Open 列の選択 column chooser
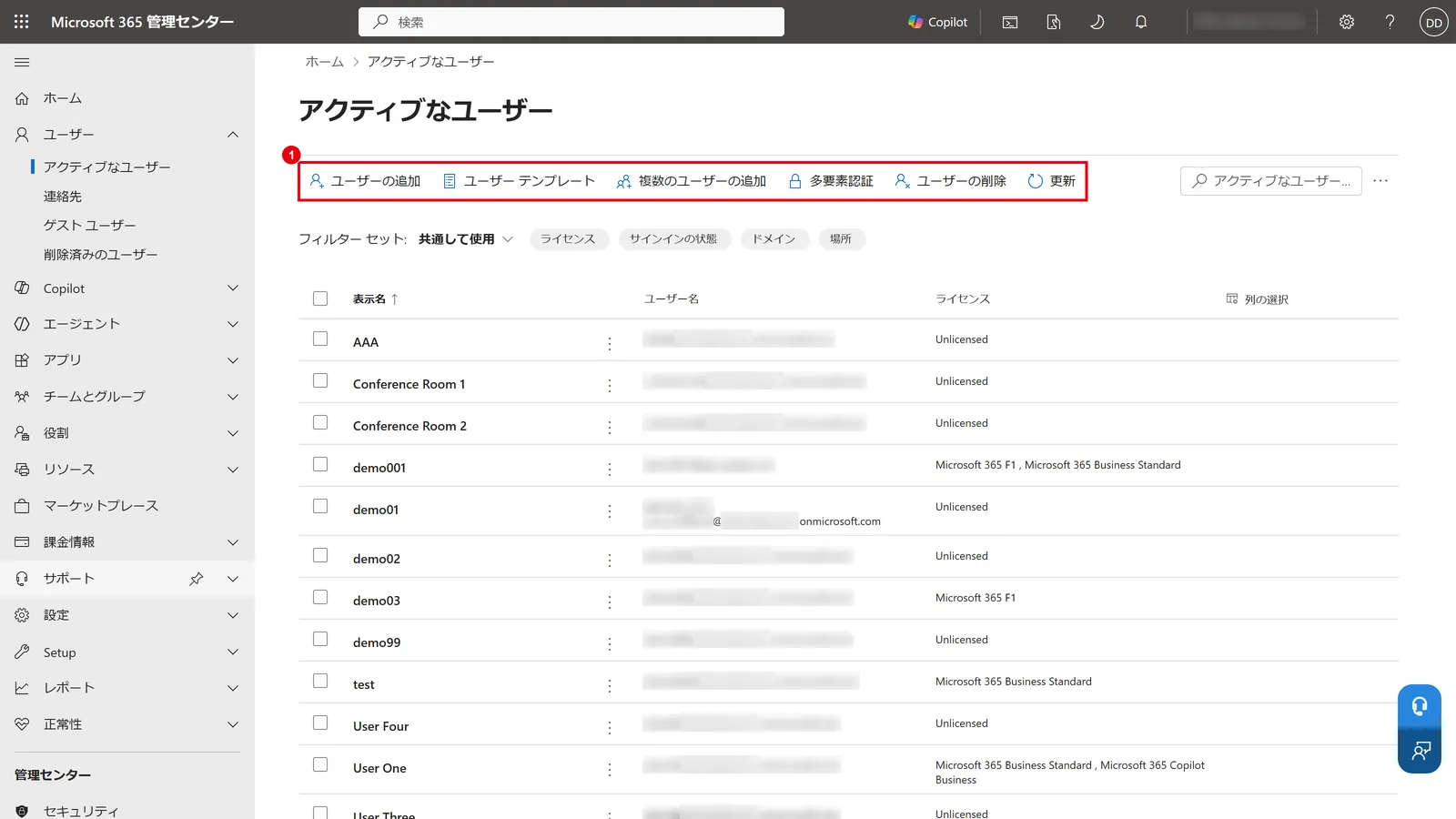 pos(1257,299)
